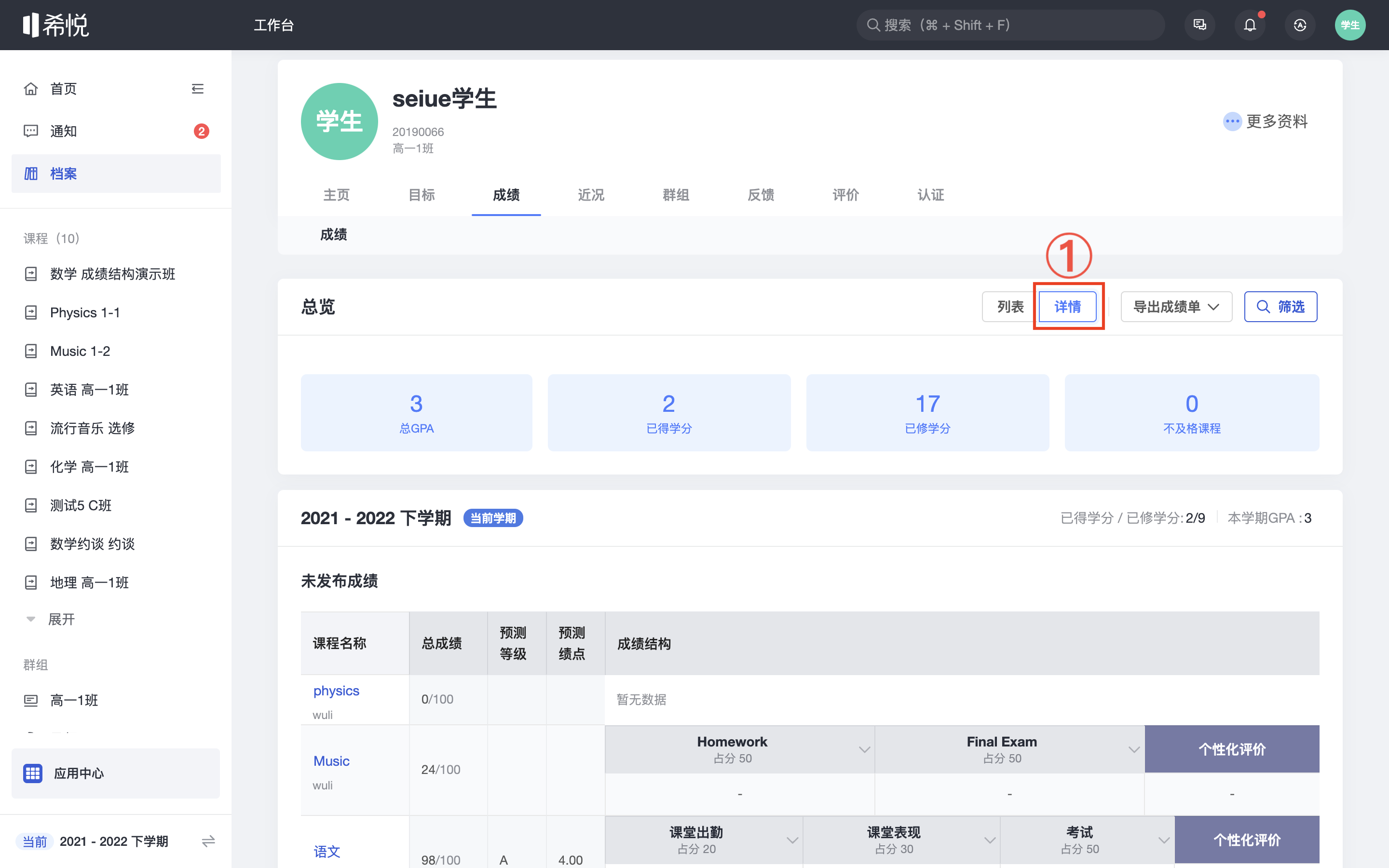Expand the 课堂出勤 占分 20 column
The width and height of the screenshot is (1389, 868).
(x=792, y=840)
